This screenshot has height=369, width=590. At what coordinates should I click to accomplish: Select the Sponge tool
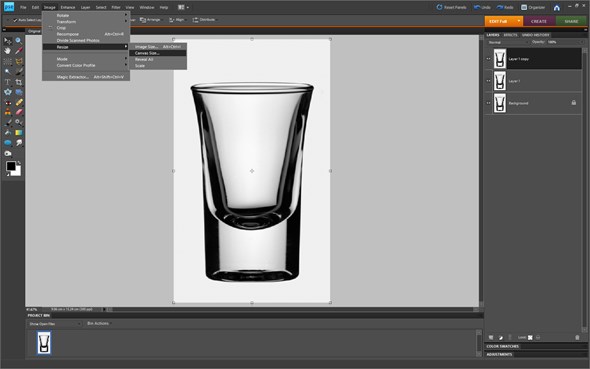coord(8,153)
